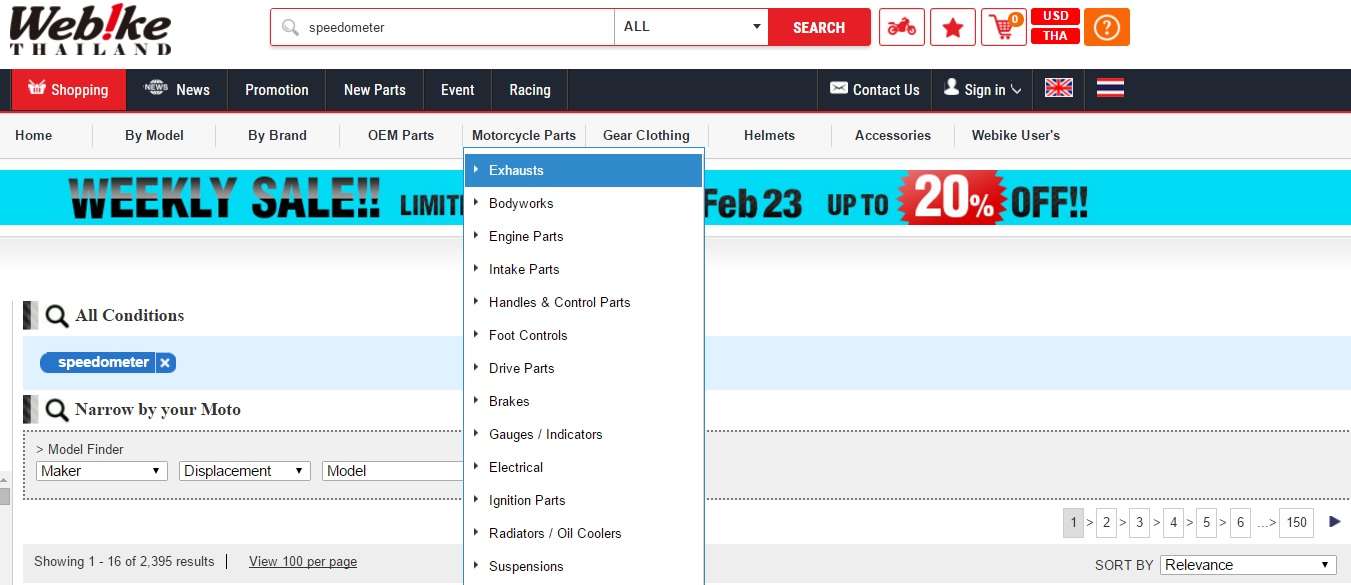Open the Racing tab
This screenshot has width=1351, height=585.
[x=530, y=89]
